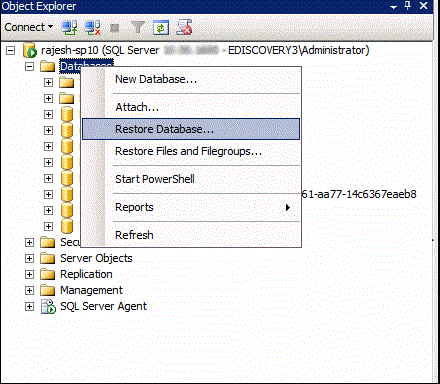Click the Reports submenu arrow
The width and height of the screenshot is (440, 384).
pos(288,207)
